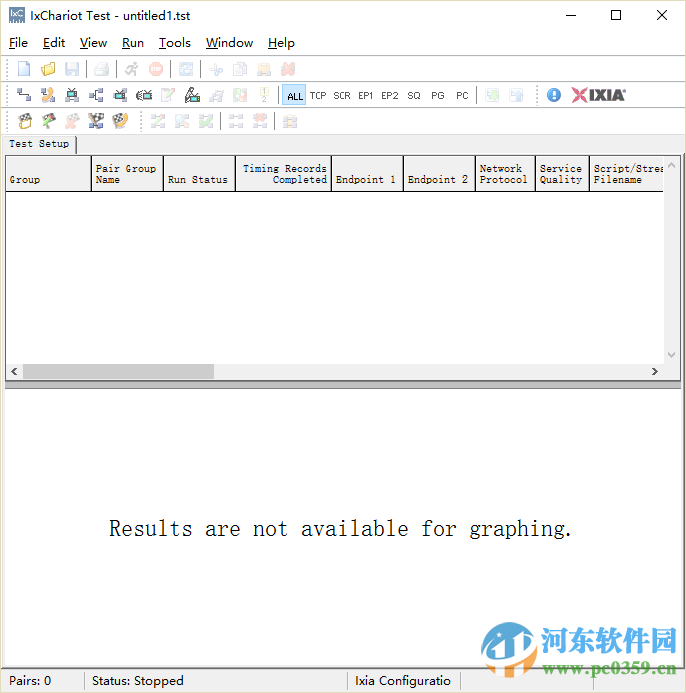Click the red Stop sign icon
This screenshot has height=693, width=686.
click(x=156, y=69)
